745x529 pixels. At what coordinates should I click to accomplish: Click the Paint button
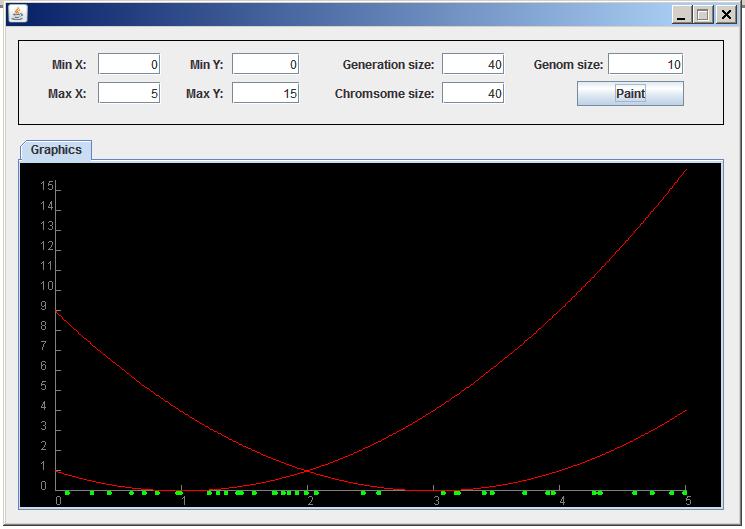tap(630, 94)
